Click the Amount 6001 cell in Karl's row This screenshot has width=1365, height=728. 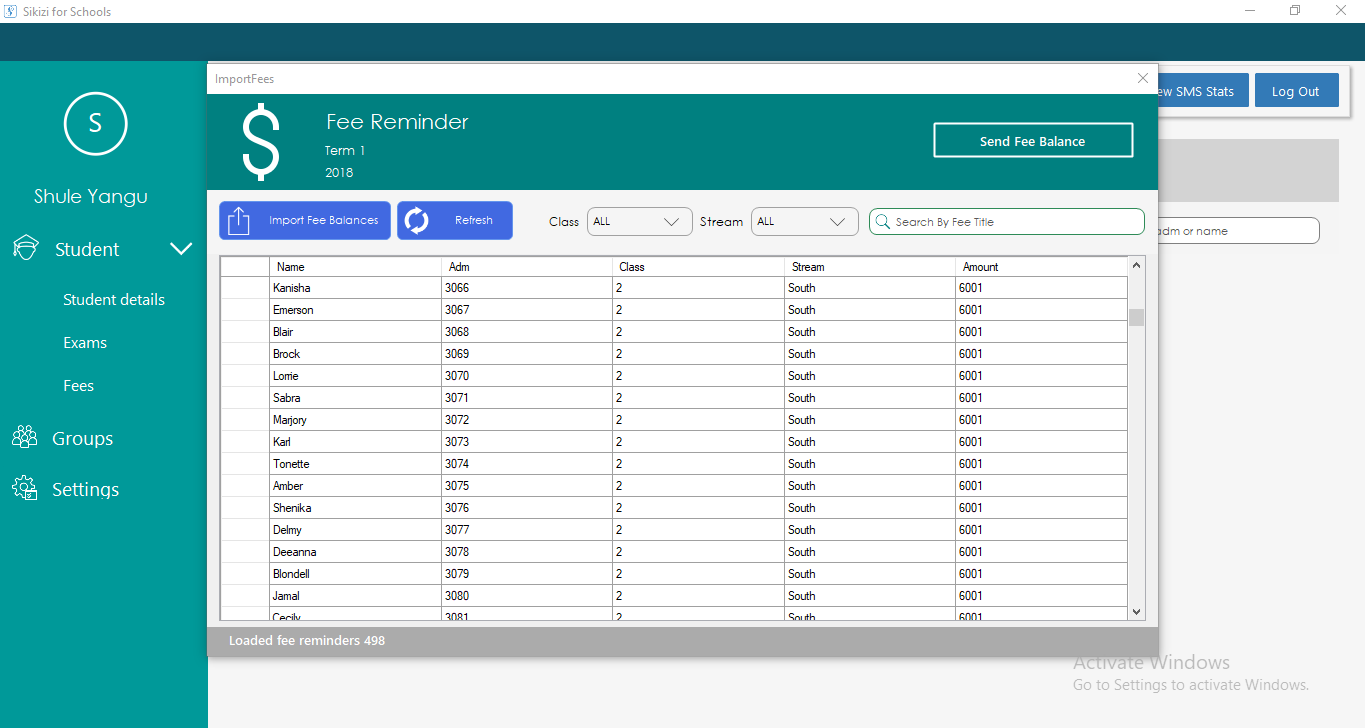(x=1041, y=442)
